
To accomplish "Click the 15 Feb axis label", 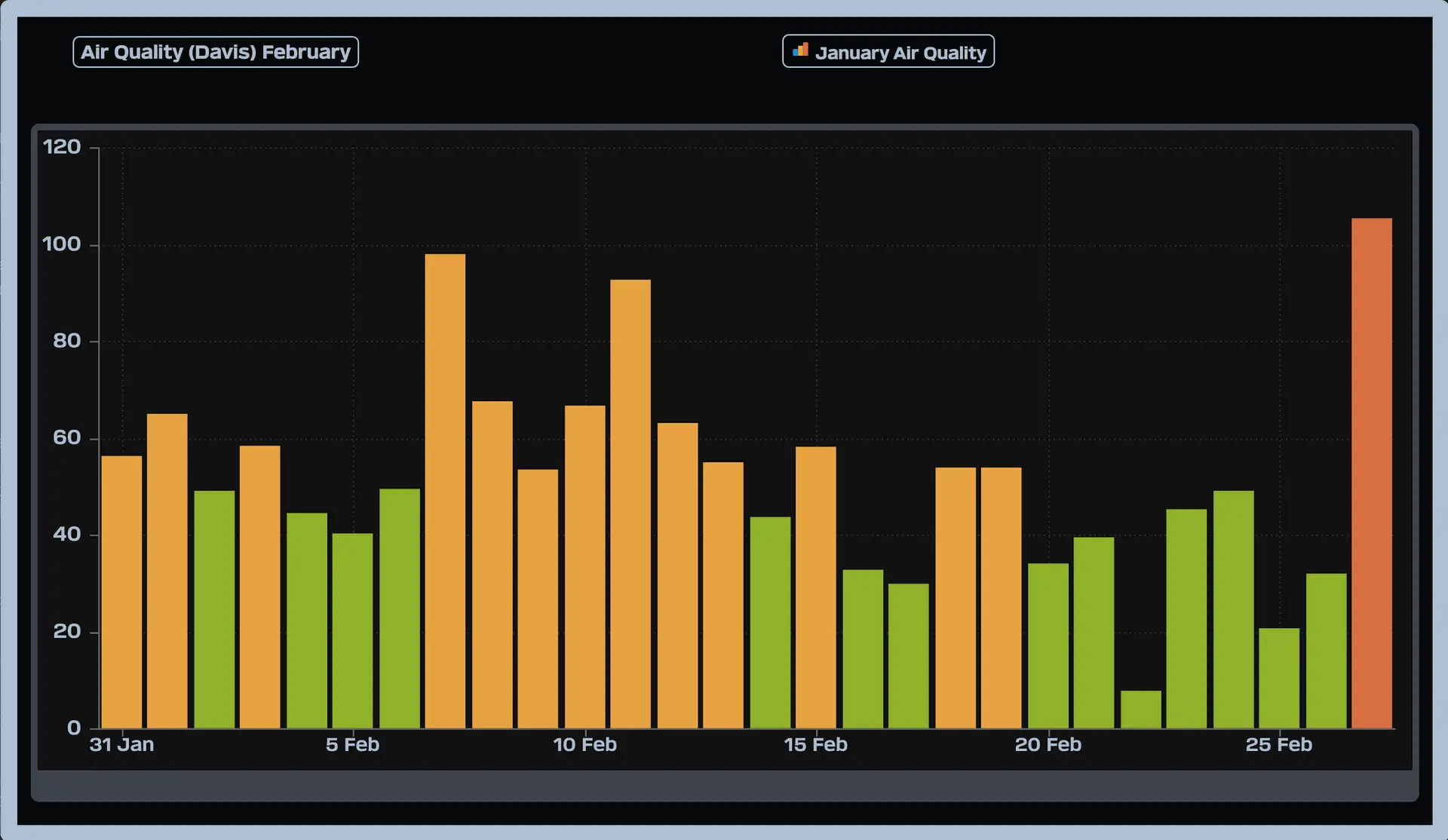I will (x=815, y=745).
